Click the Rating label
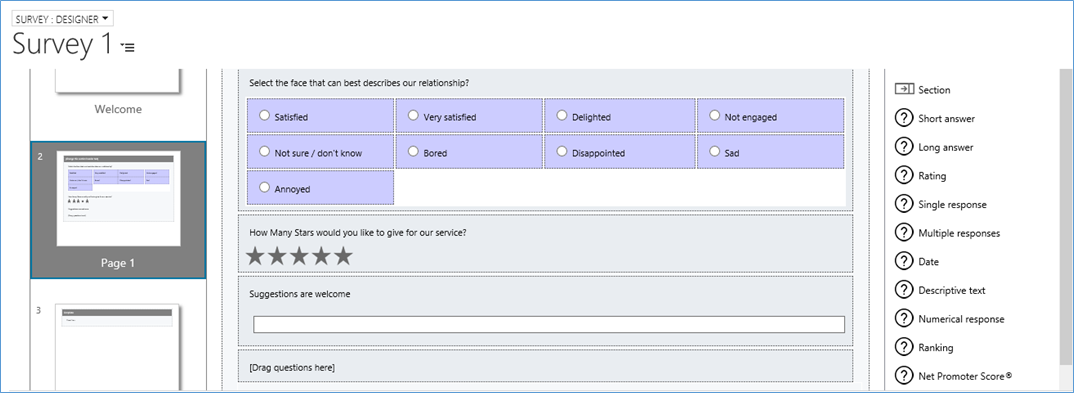Viewport: 1074px width, 393px height. point(932,176)
